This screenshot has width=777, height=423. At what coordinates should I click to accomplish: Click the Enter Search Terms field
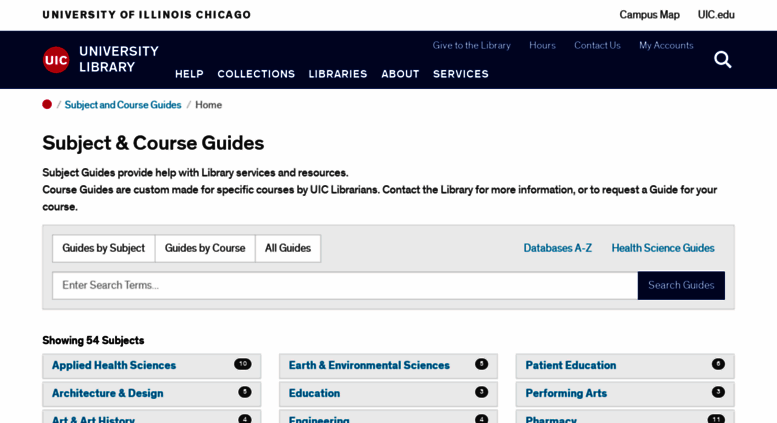click(345, 285)
